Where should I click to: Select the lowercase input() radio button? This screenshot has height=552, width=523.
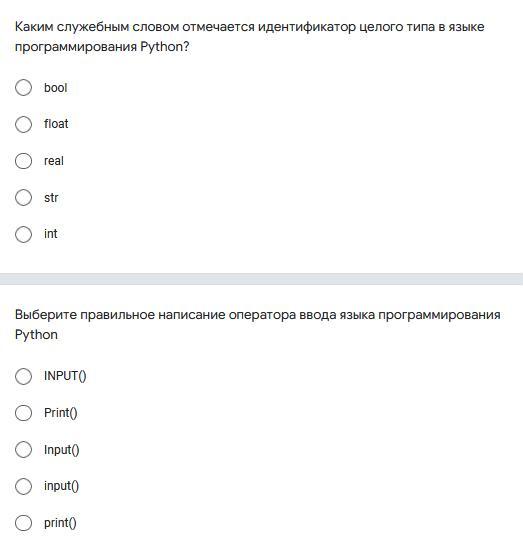click(x=23, y=486)
